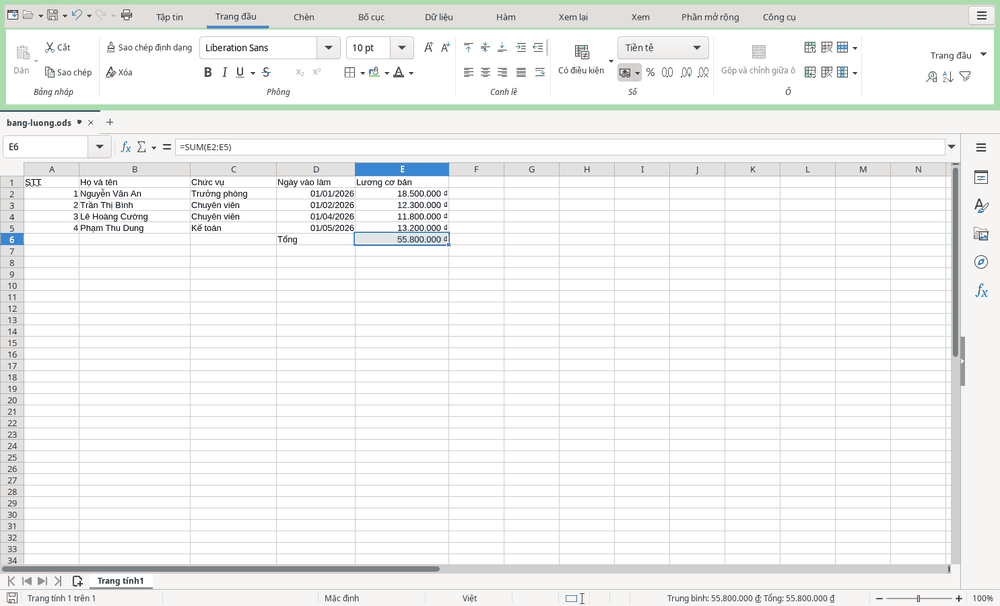Toggle Underline formatting
Screen dimensions: 1000x606
240,72
